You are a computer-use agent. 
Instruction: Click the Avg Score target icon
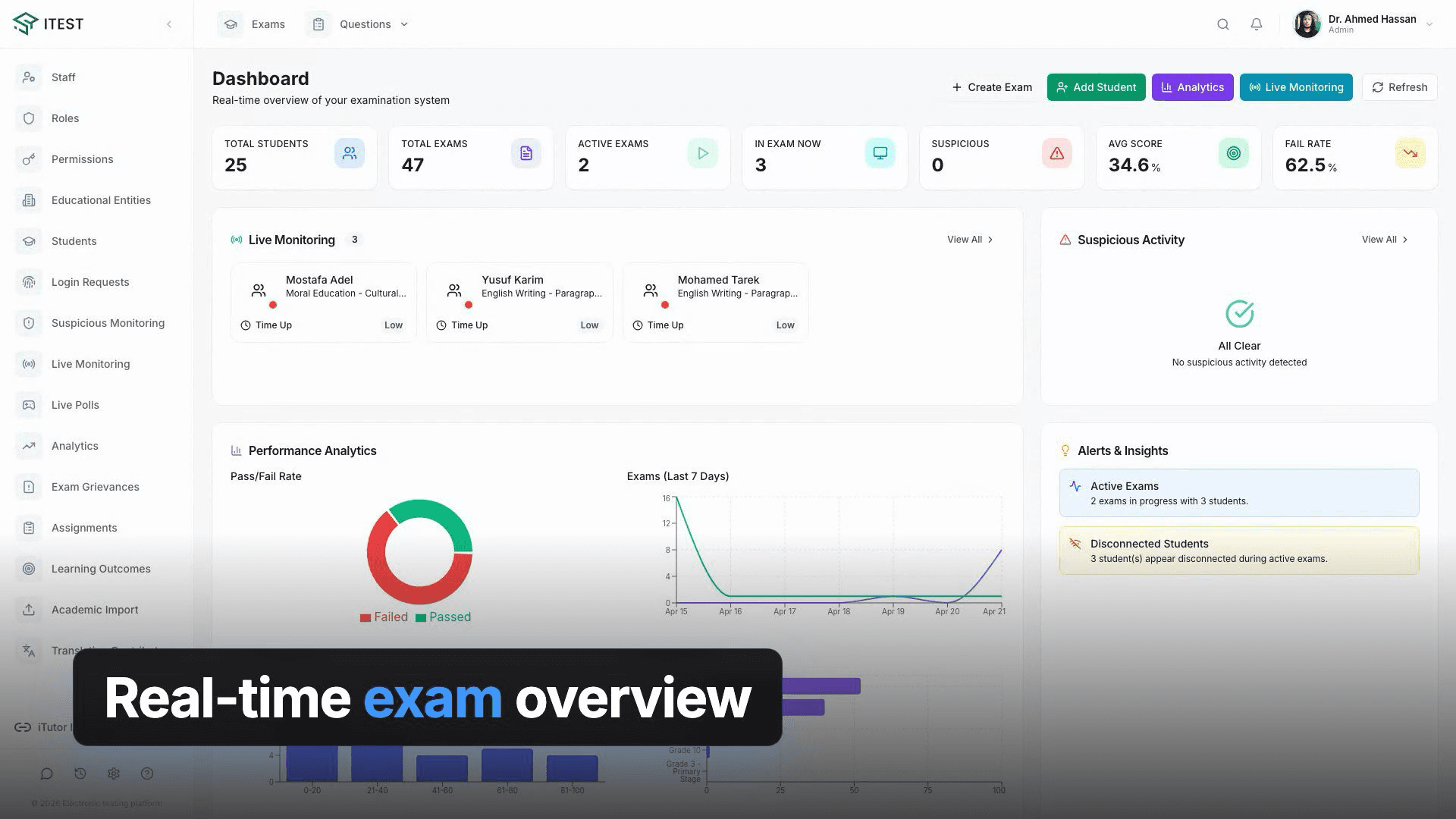coord(1234,153)
